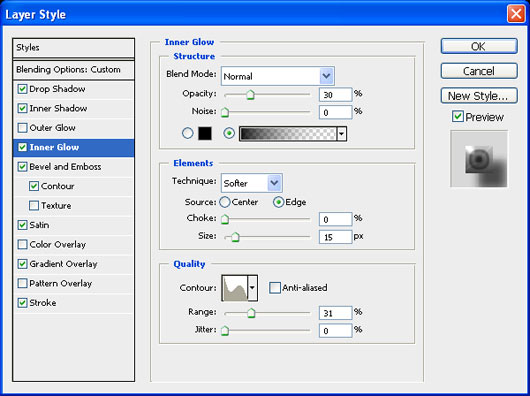
Task: Select the gradient radio button
Action: 229,133
